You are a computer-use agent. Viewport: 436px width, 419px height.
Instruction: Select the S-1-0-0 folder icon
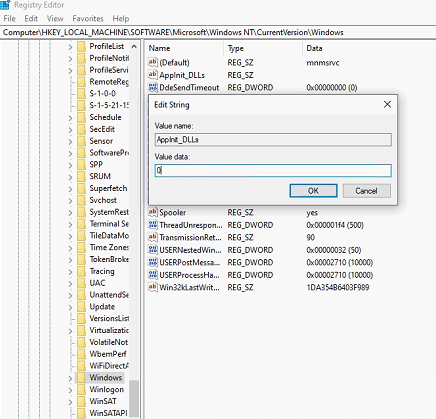tap(81, 94)
